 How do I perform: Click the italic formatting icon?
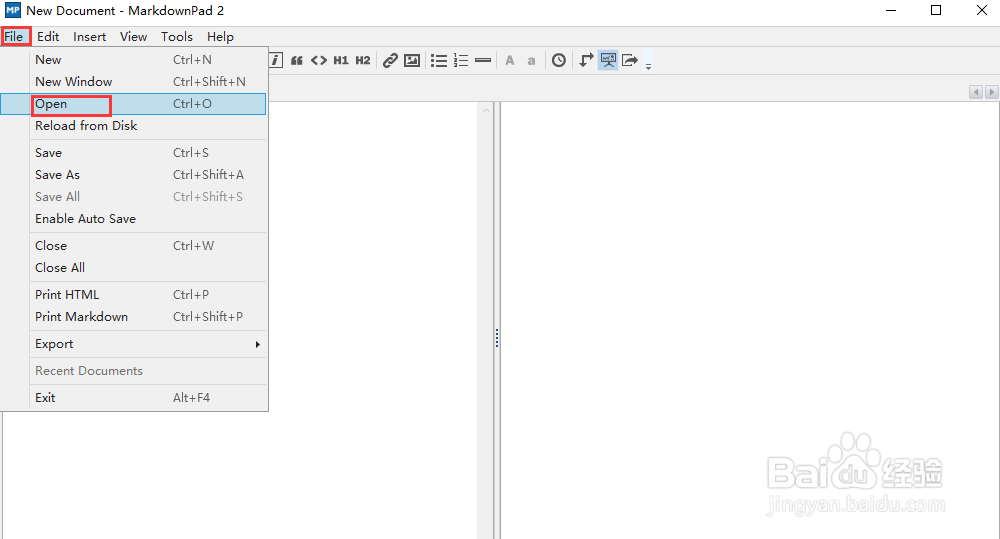(276, 61)
